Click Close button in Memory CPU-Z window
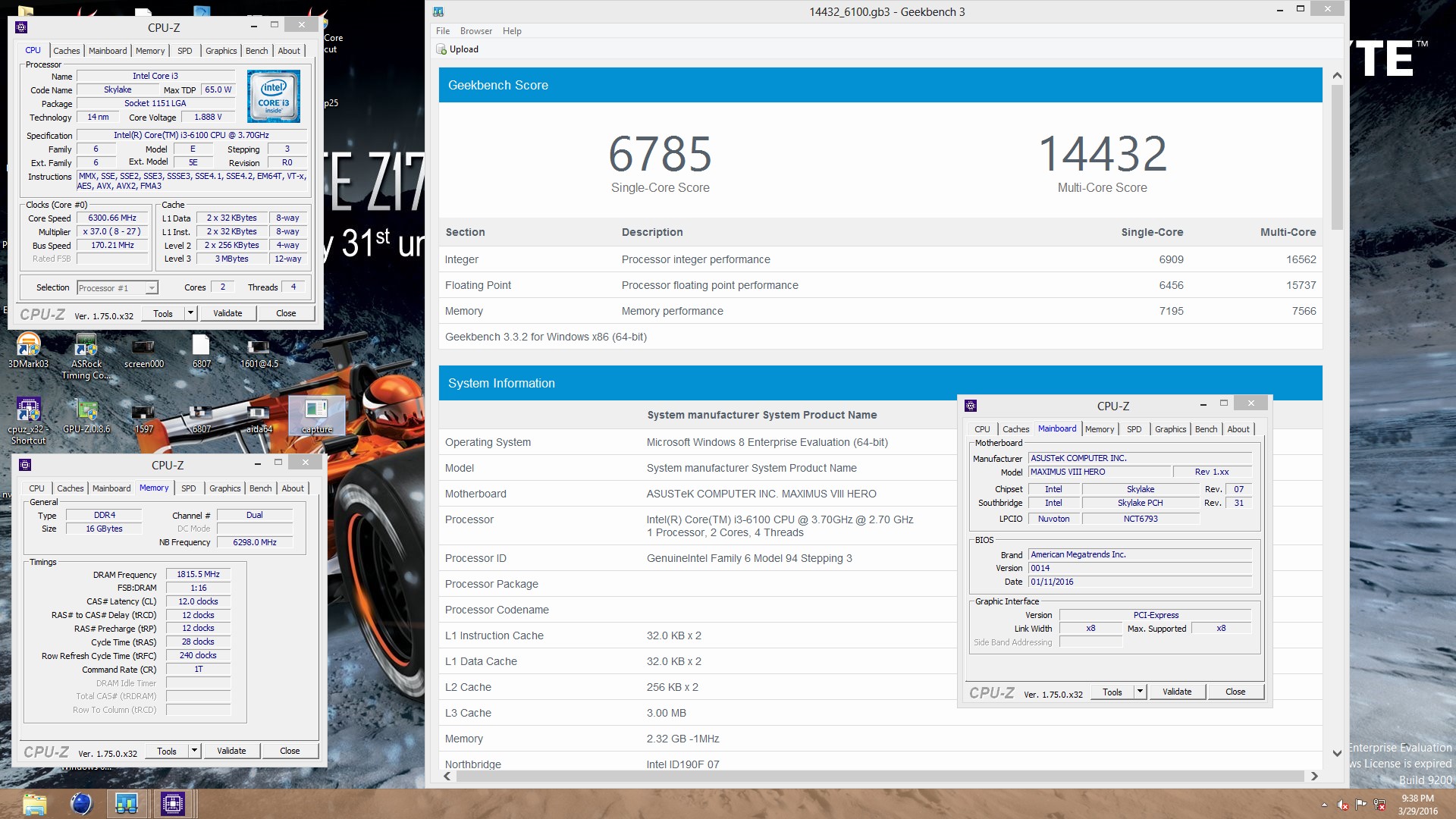The width and height of the screenshot is (1456, 819). coord(290,751)
